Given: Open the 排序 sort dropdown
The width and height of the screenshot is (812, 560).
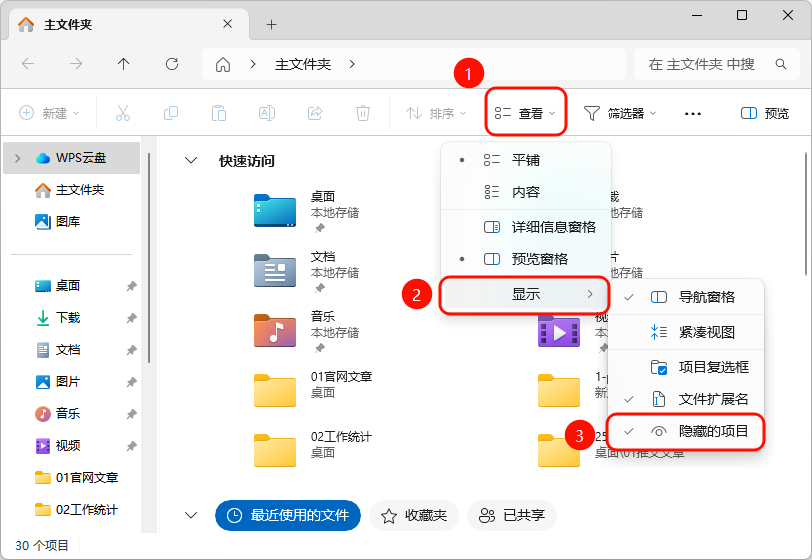Looking at the screenshot, I should coord(436,113).
